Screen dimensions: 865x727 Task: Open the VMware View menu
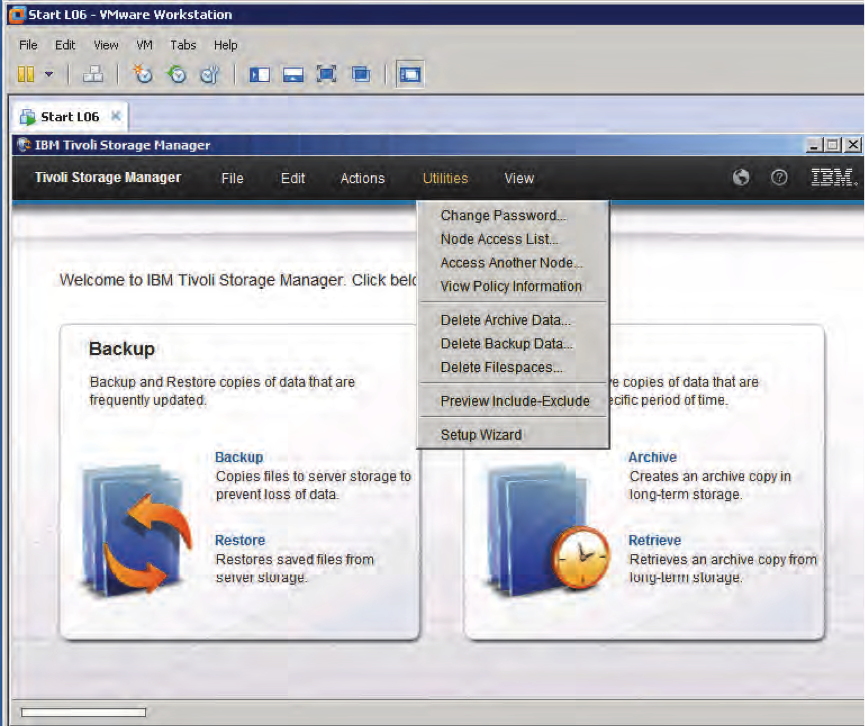(106, 45)
